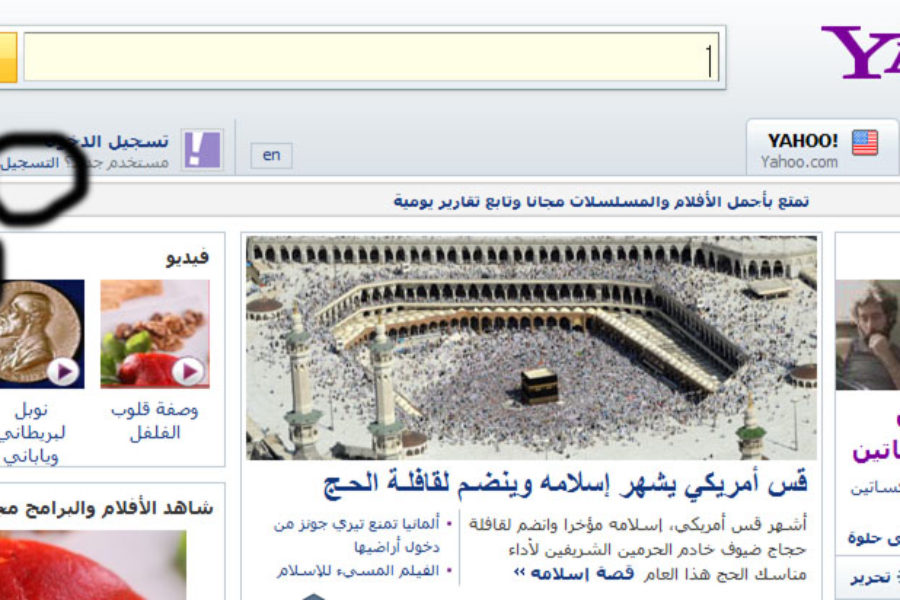Open the ألمانيا تمنع تيري جونز story
The height and width of the screenshot is (600, 900).
click(360, 535)
